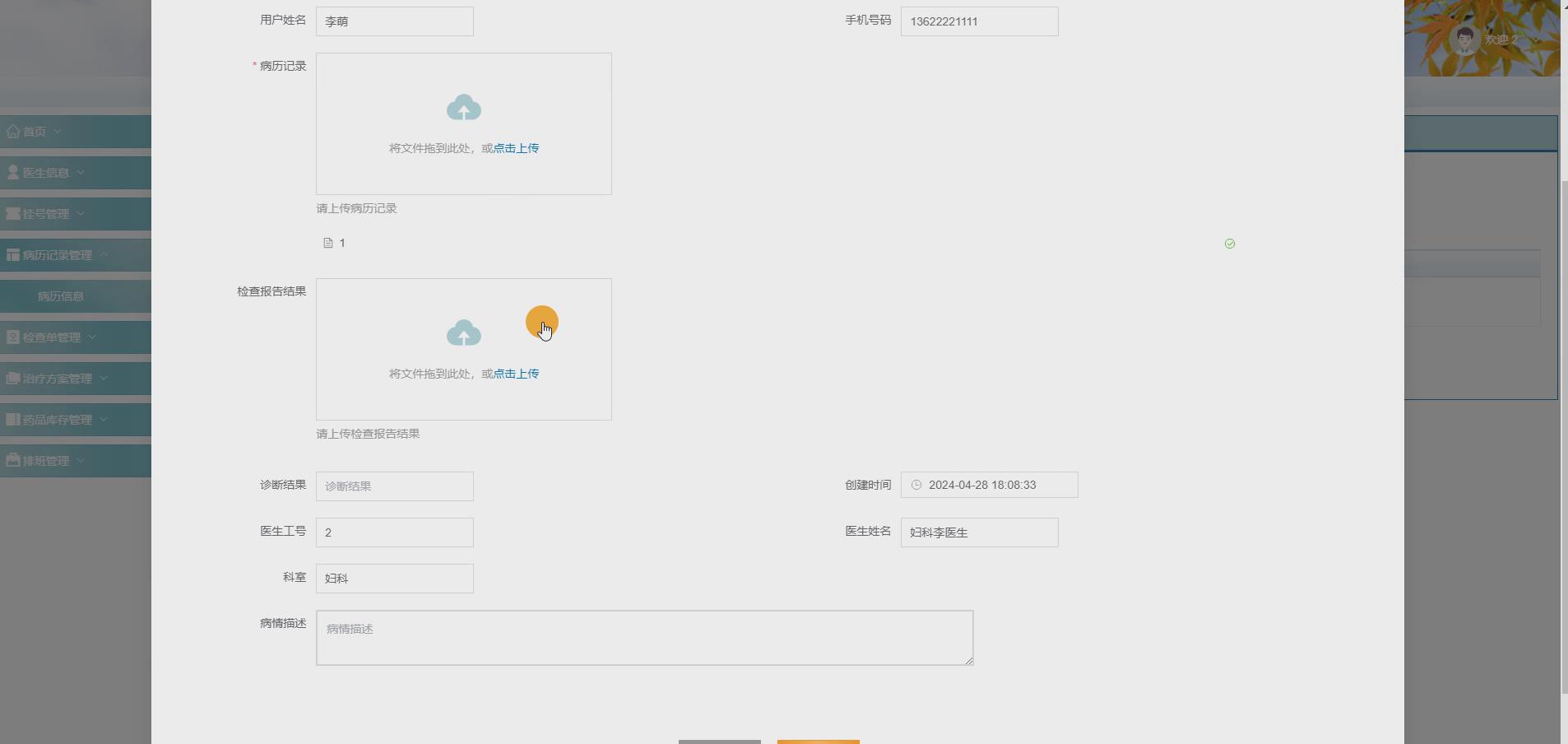
Task: Click 点击上传 link in 病历记录 upload box
Action: tap(516, 148)
